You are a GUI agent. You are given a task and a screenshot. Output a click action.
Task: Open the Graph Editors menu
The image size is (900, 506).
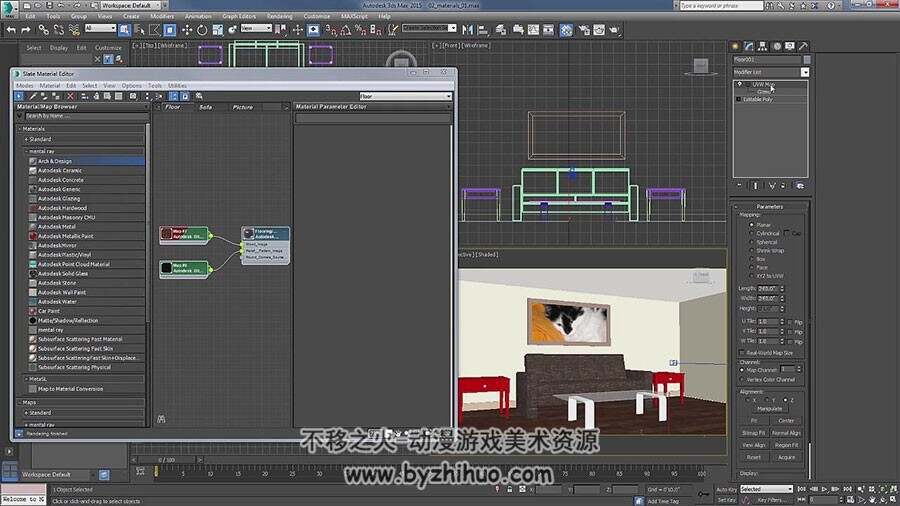click(239, 17)
